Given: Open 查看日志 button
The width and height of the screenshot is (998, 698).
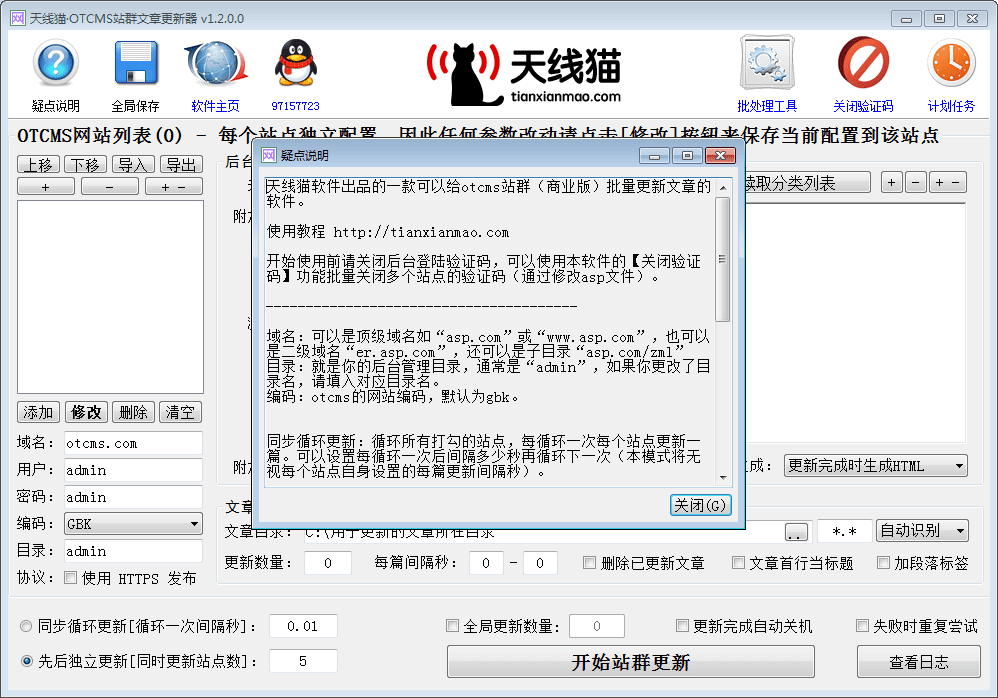Looking at the screenshot, I should point(918,662).
